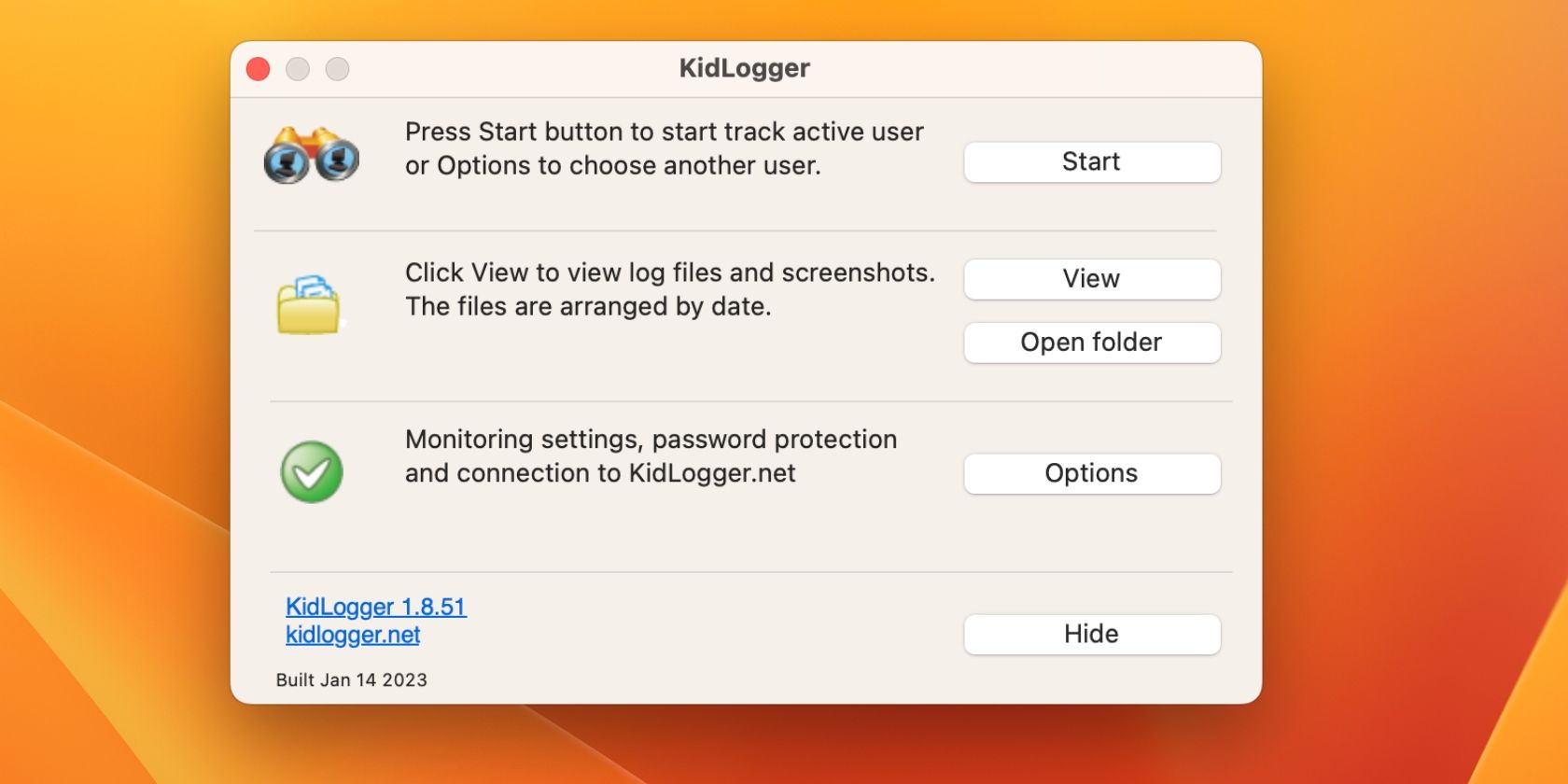Viewport: 1568px width, 784px height.
Task: Click the zoom window button
Action: (337, 69)
